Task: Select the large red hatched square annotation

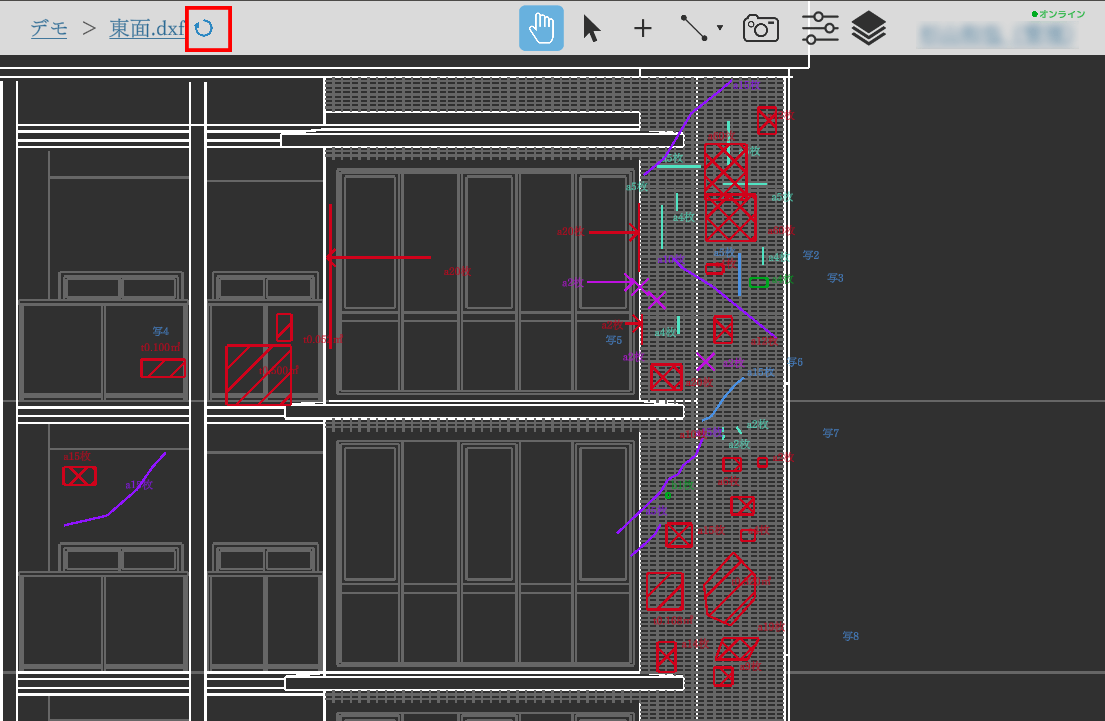Action: [258, 374]
